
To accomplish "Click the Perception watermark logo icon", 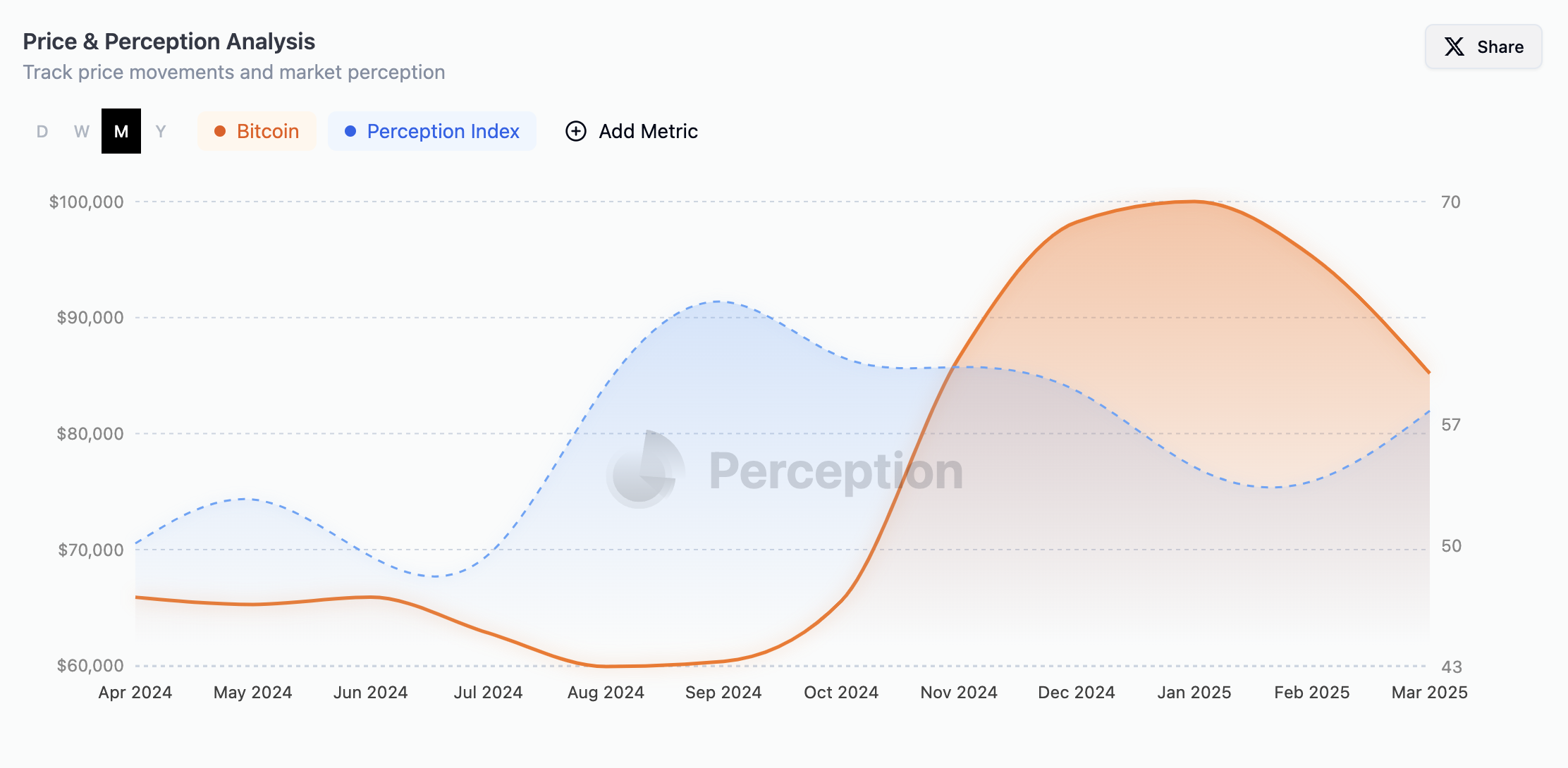I will 644,470.
